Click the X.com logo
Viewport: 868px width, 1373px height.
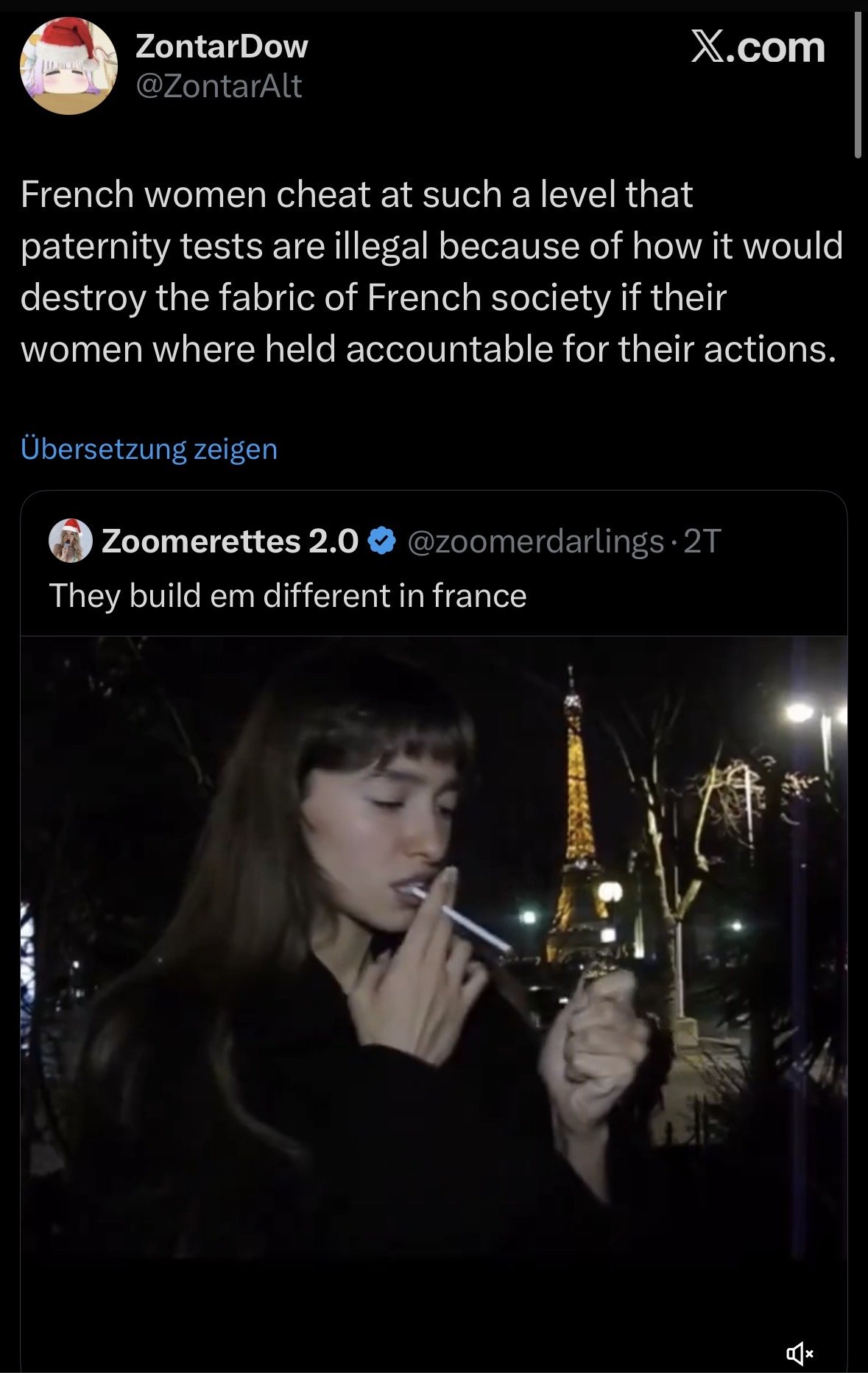click(x=758, y=48)
